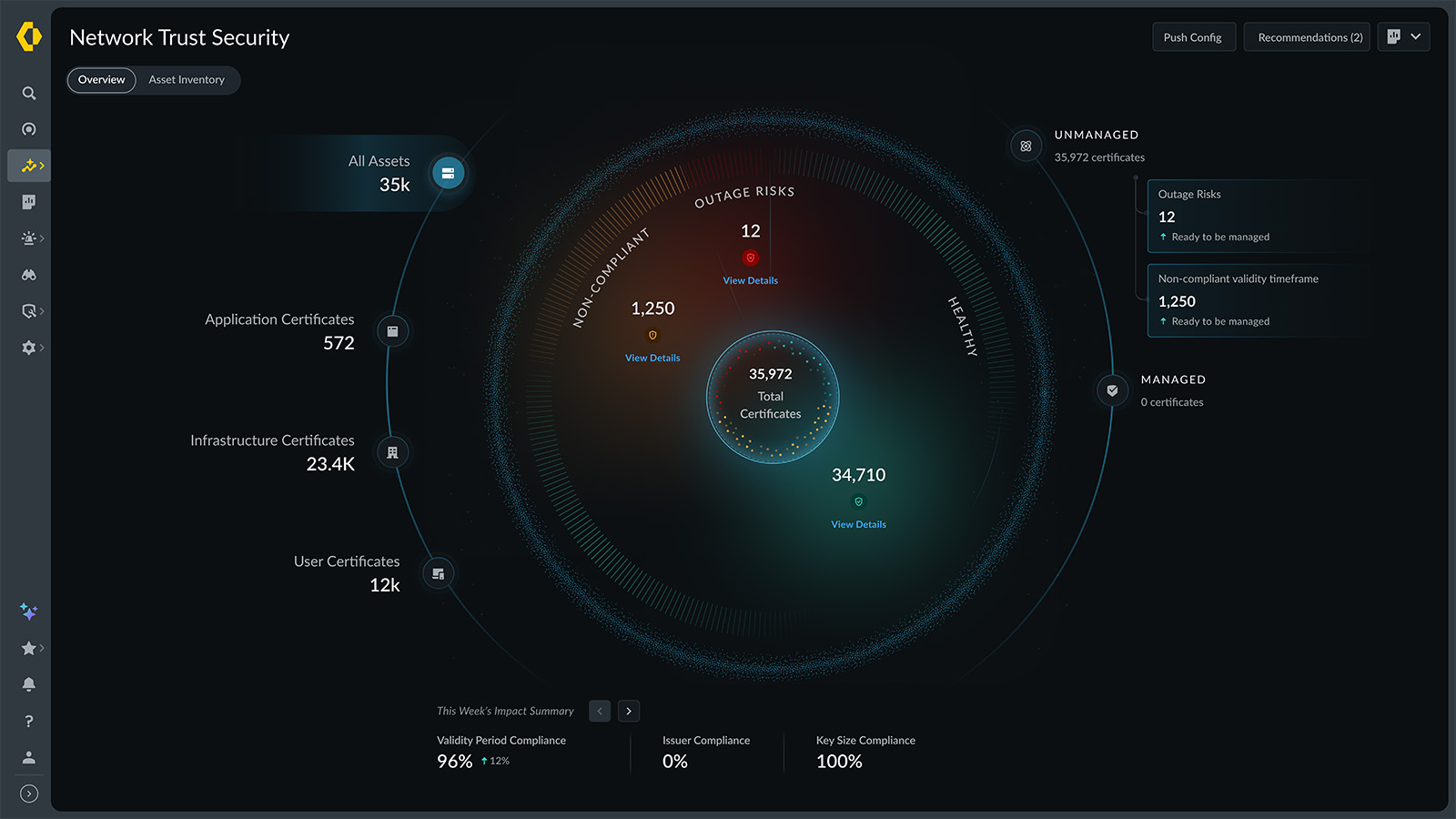Screen dimensions: 1456x819
Task: Open the notifications bell icon
Action: coord(29,684)
